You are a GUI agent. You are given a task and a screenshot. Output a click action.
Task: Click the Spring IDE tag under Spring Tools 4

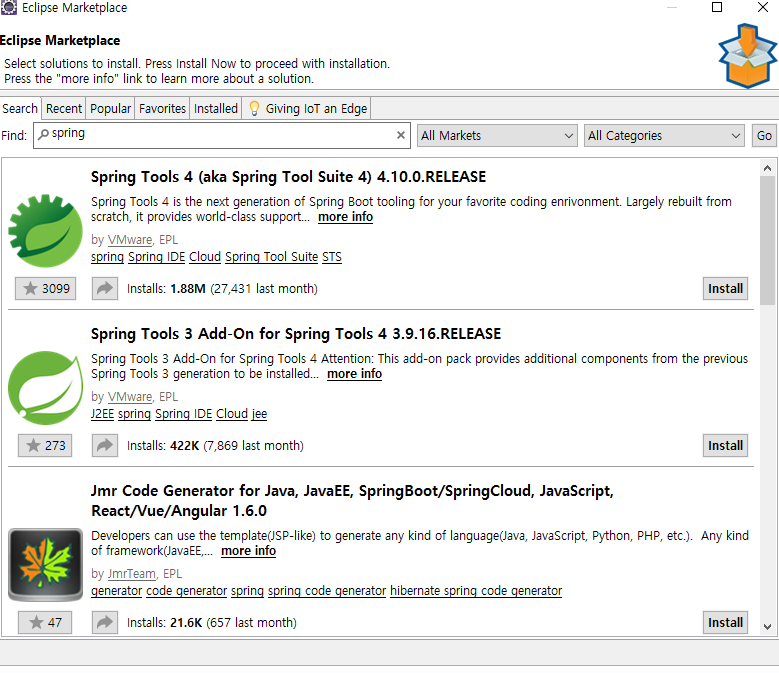click(156, 257)
